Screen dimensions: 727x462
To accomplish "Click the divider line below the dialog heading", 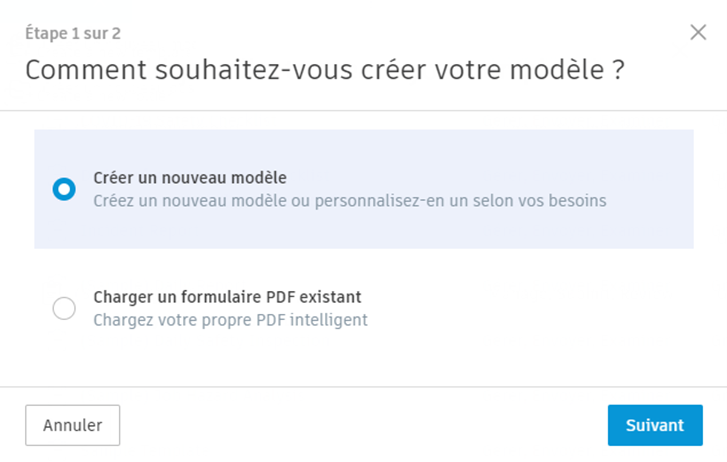I will (363, 110).
